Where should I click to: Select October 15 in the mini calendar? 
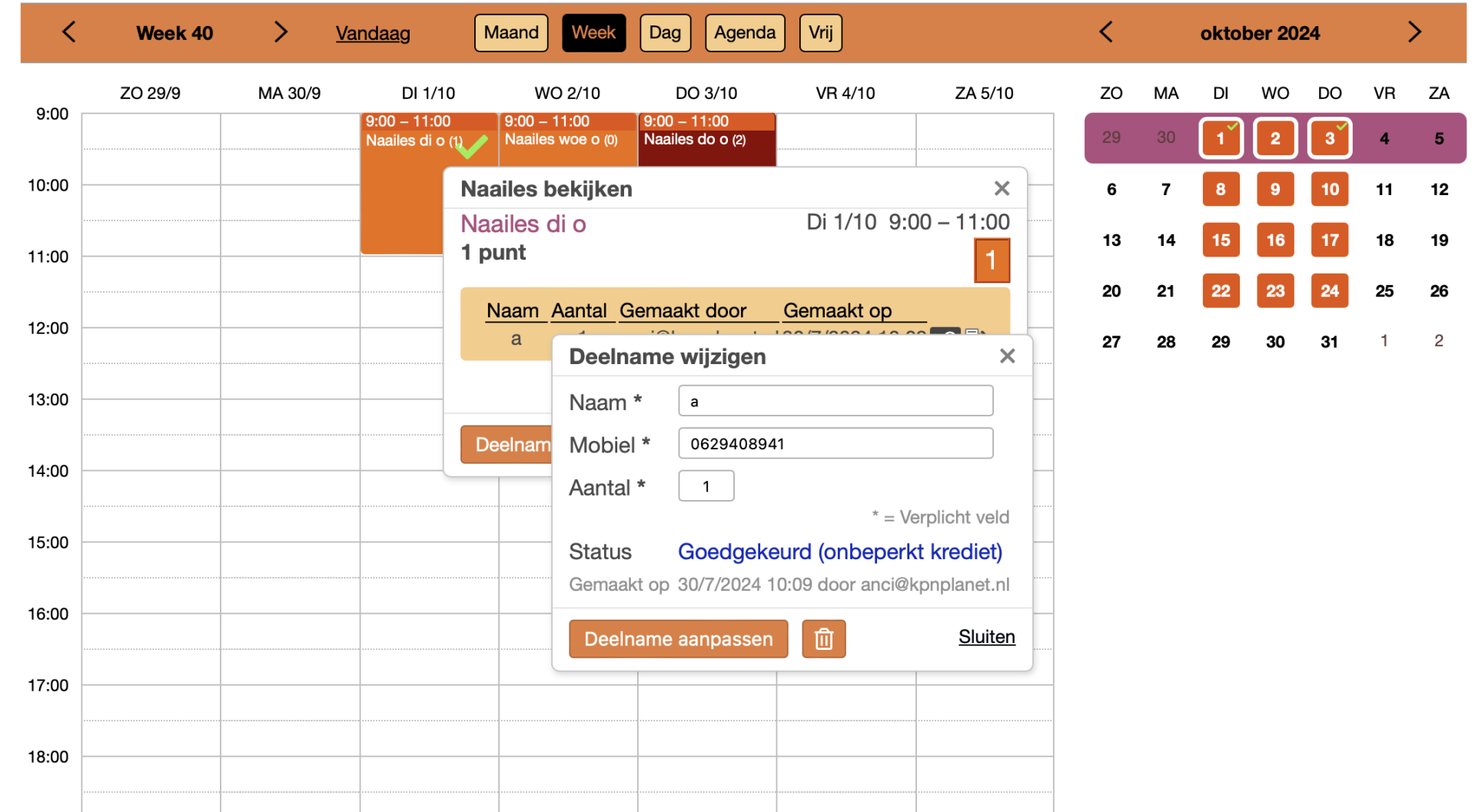click(x=1221, y=240)
